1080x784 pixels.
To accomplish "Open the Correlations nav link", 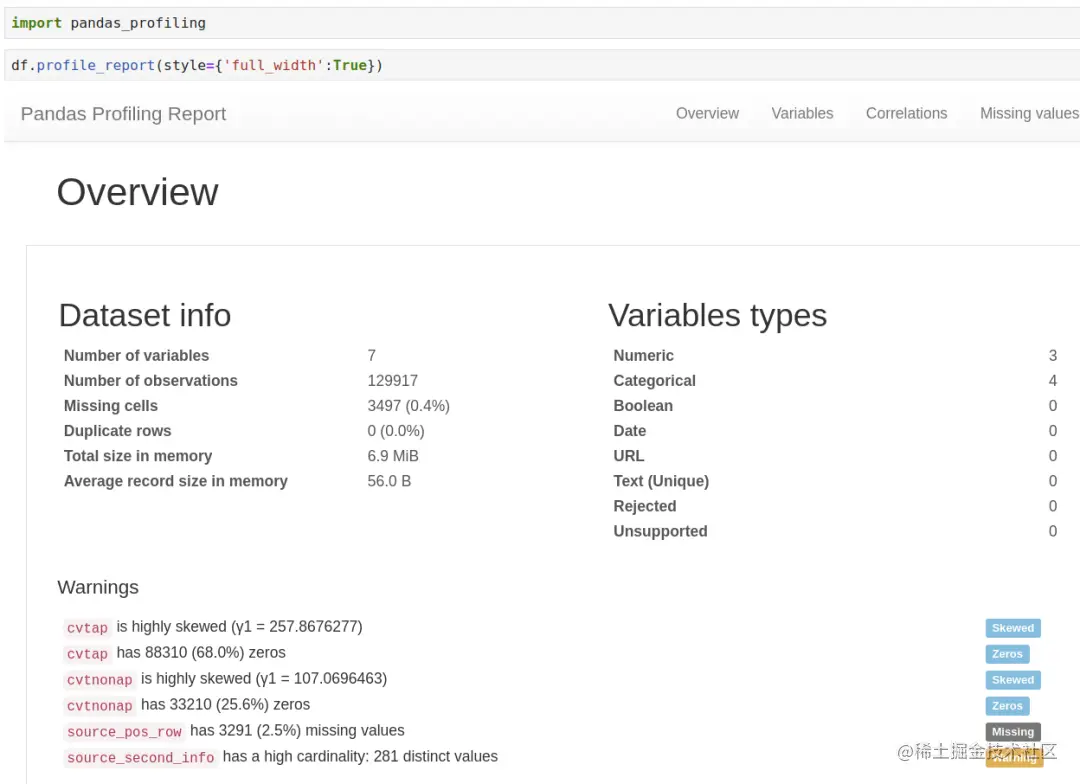I will (x=906, y=114).
